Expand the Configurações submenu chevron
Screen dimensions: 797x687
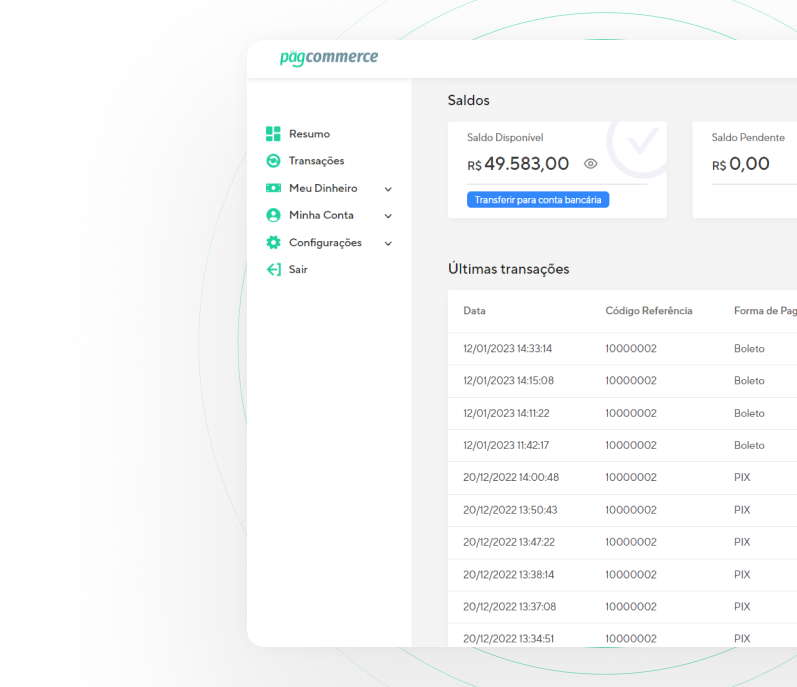click(388, 243)
